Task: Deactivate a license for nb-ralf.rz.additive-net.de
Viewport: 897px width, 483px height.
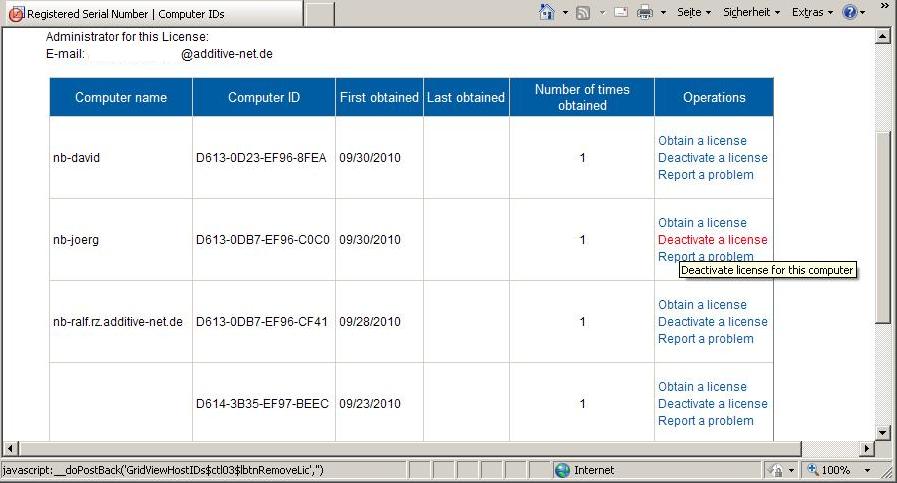Action: click(x=713, y=322)
